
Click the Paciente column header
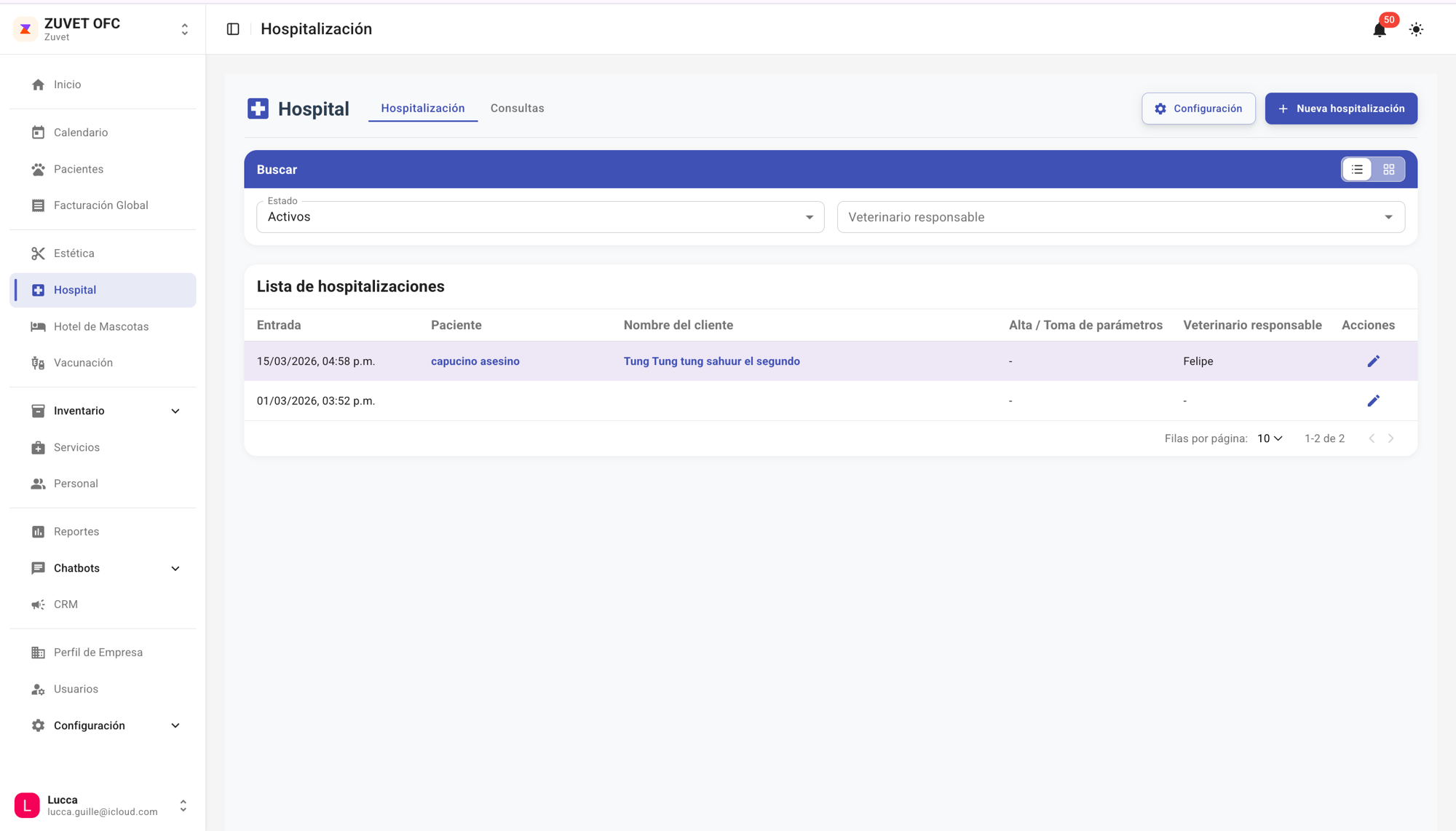pos(456,325)
